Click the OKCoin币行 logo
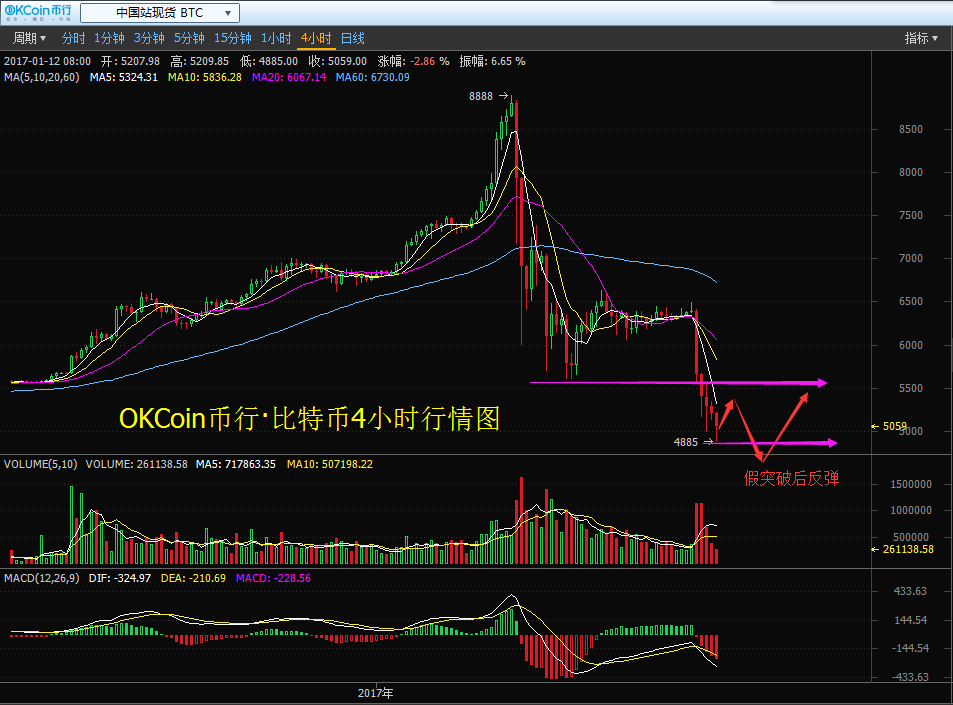 (38, 12)
